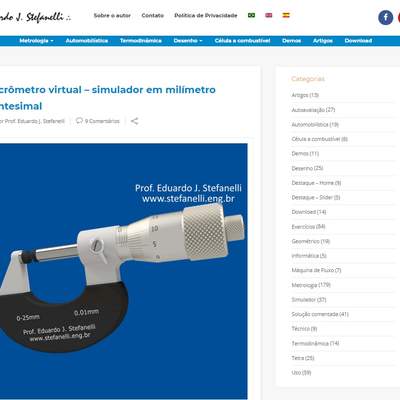Expand the Metrologia dropdown menu
Image resolution: width=400 pixels, height=400 pixels.
coord(36,41)
